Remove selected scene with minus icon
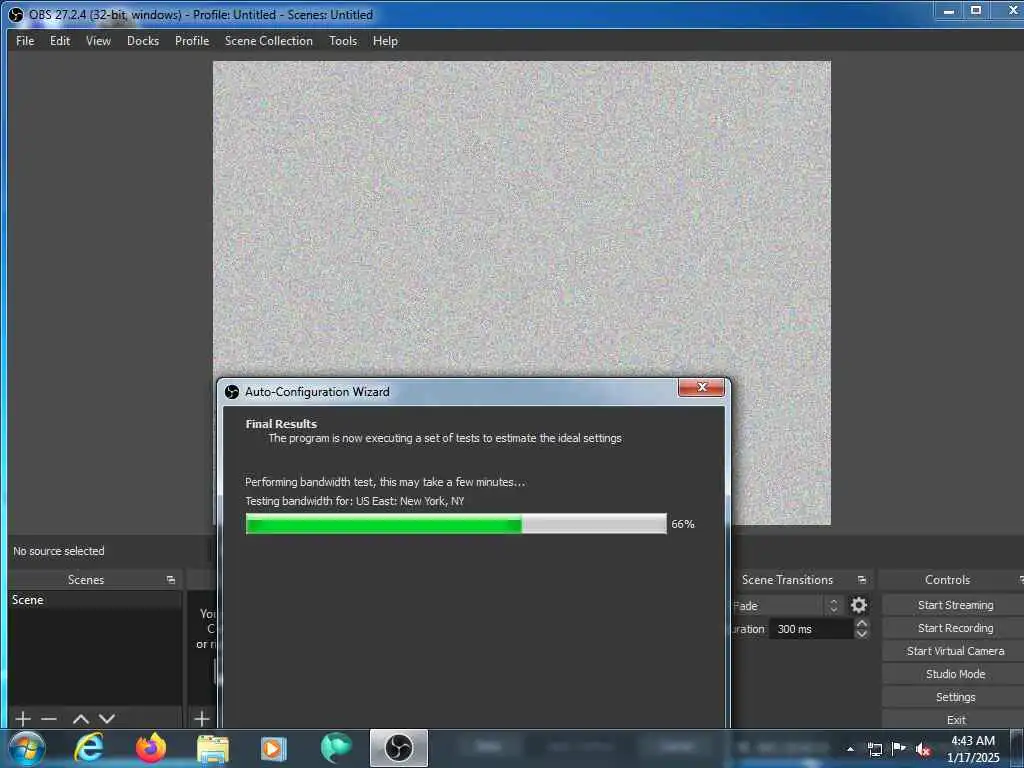The height and width of the screenshot is (768, 1024). point(49,718)
